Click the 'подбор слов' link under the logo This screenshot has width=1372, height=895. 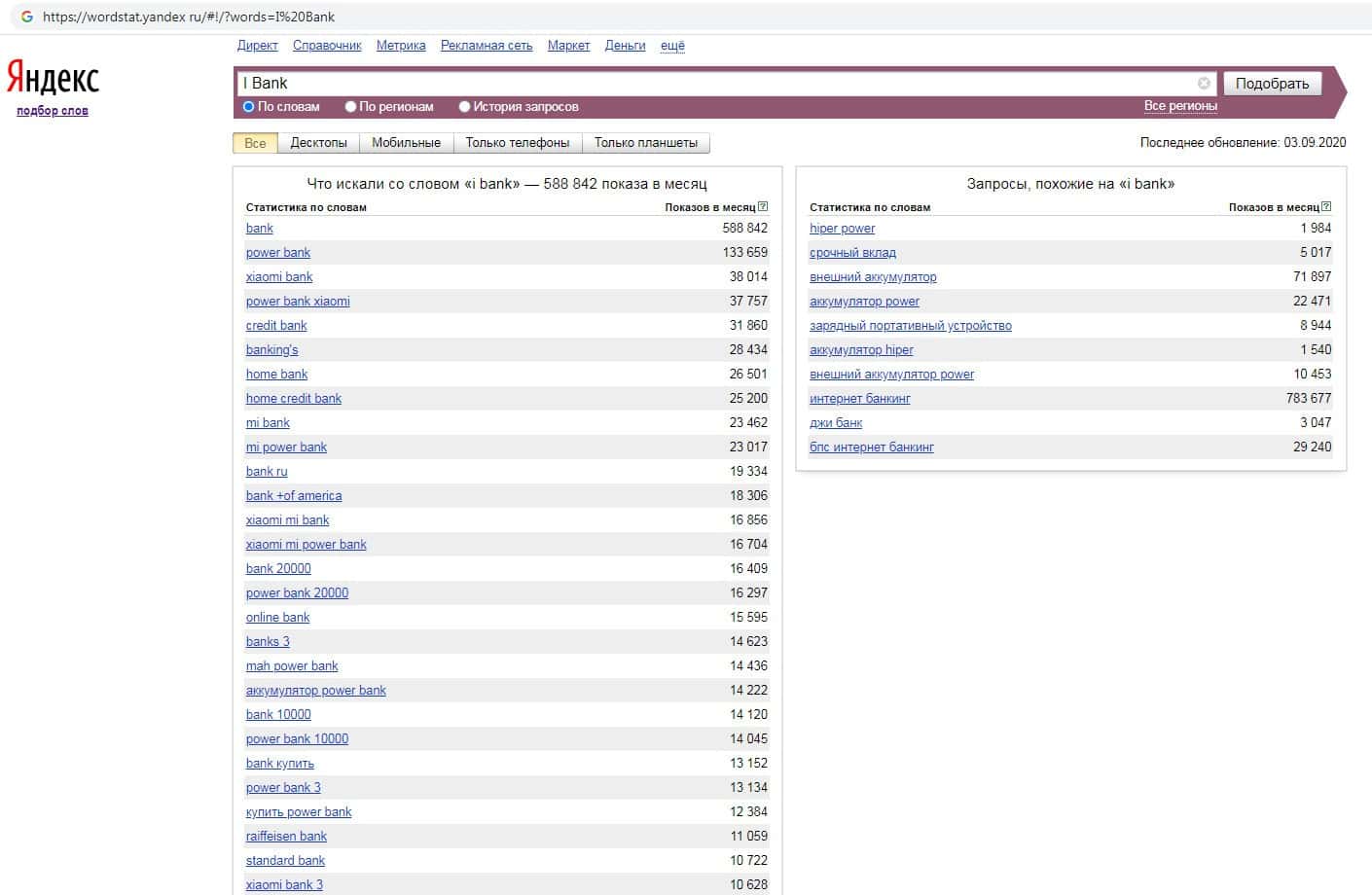pyautogui.click(x=53, y=111)
